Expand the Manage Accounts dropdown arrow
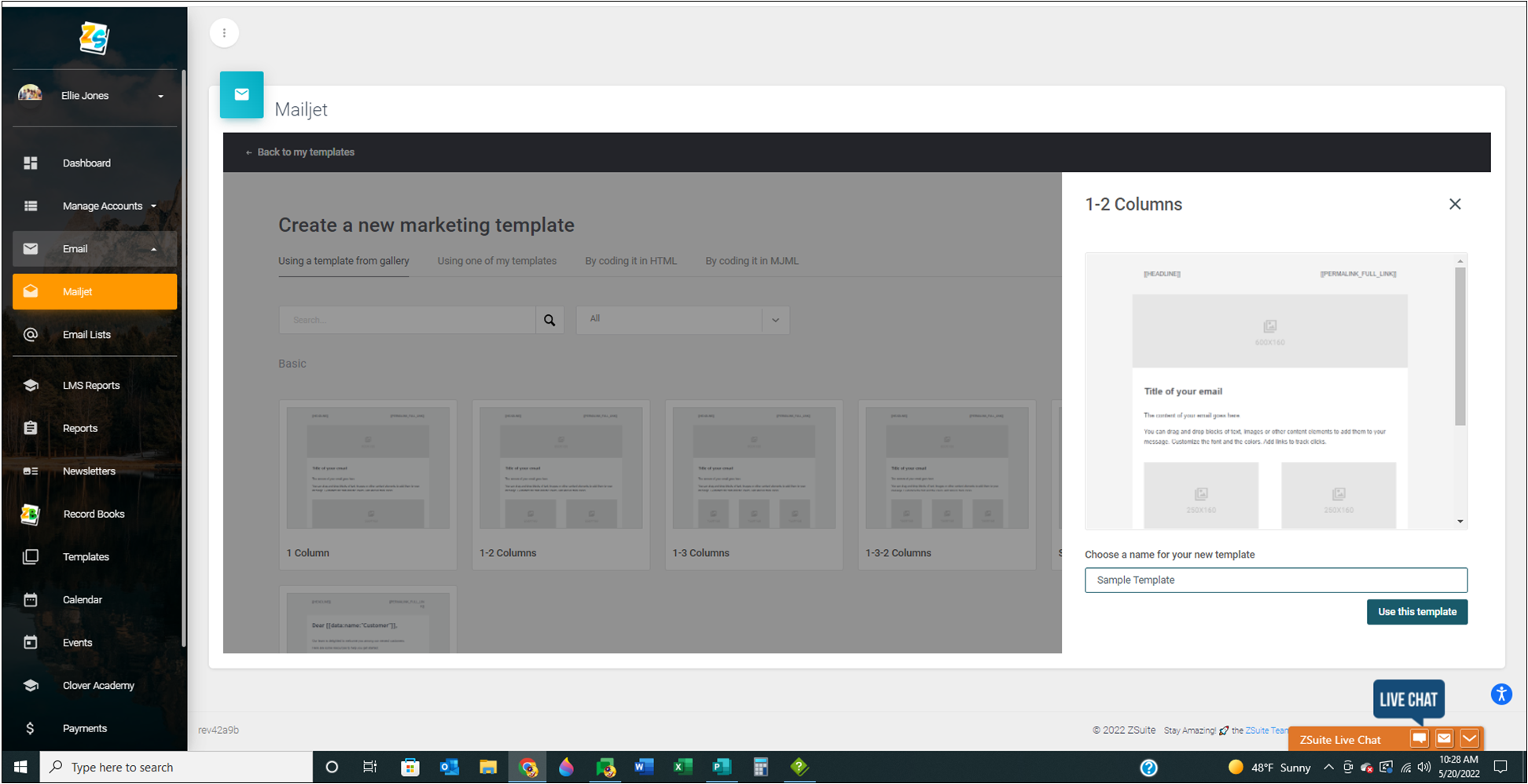 point(153,206)
